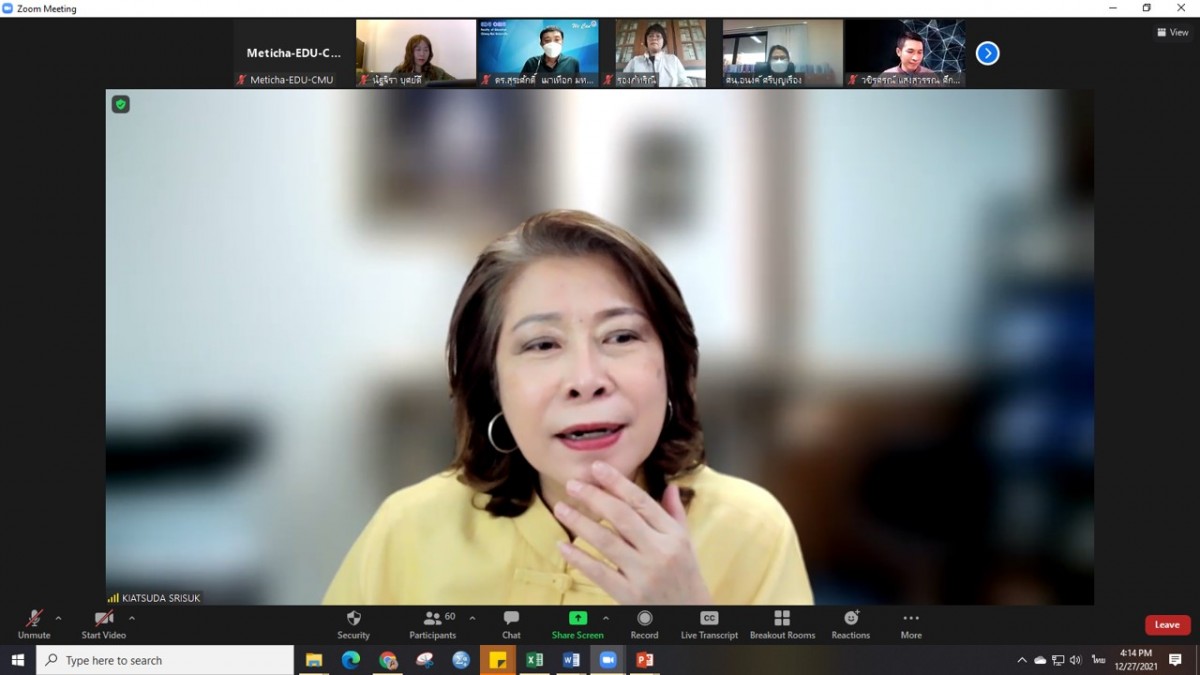
Task: Select the tile of man with network background
Action: point(904,53)
